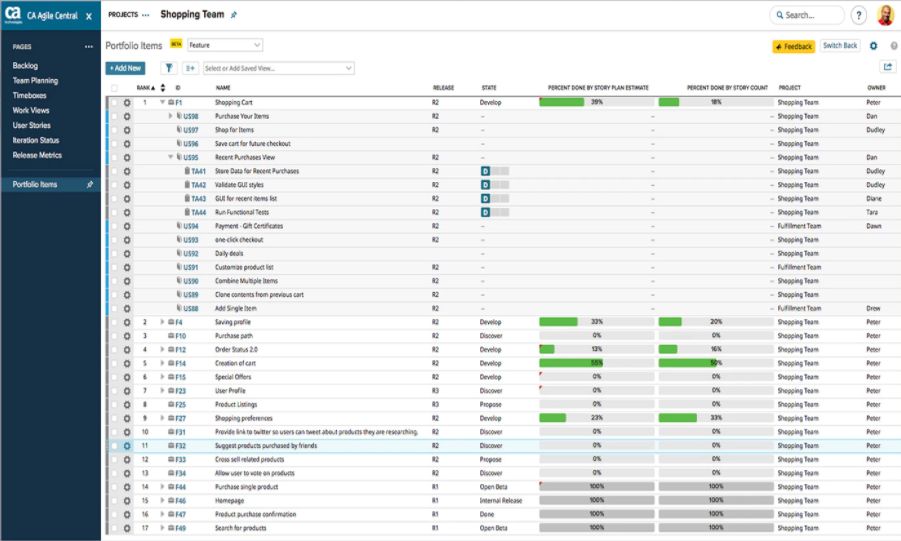Expand the F14 Creation of cart feature
Viewport: 901px width, 541px height.
[x=162, y=363]
